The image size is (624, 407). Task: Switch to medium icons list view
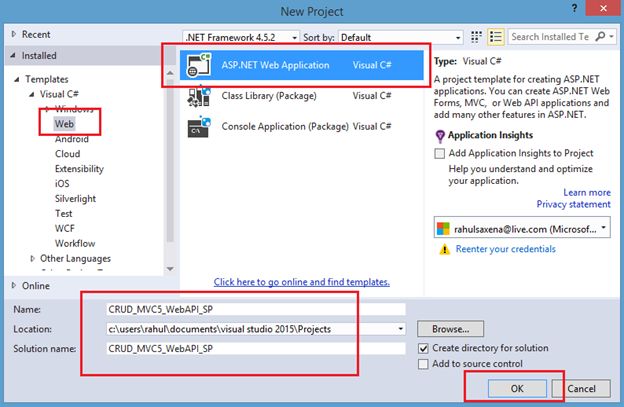pos(495,37)
